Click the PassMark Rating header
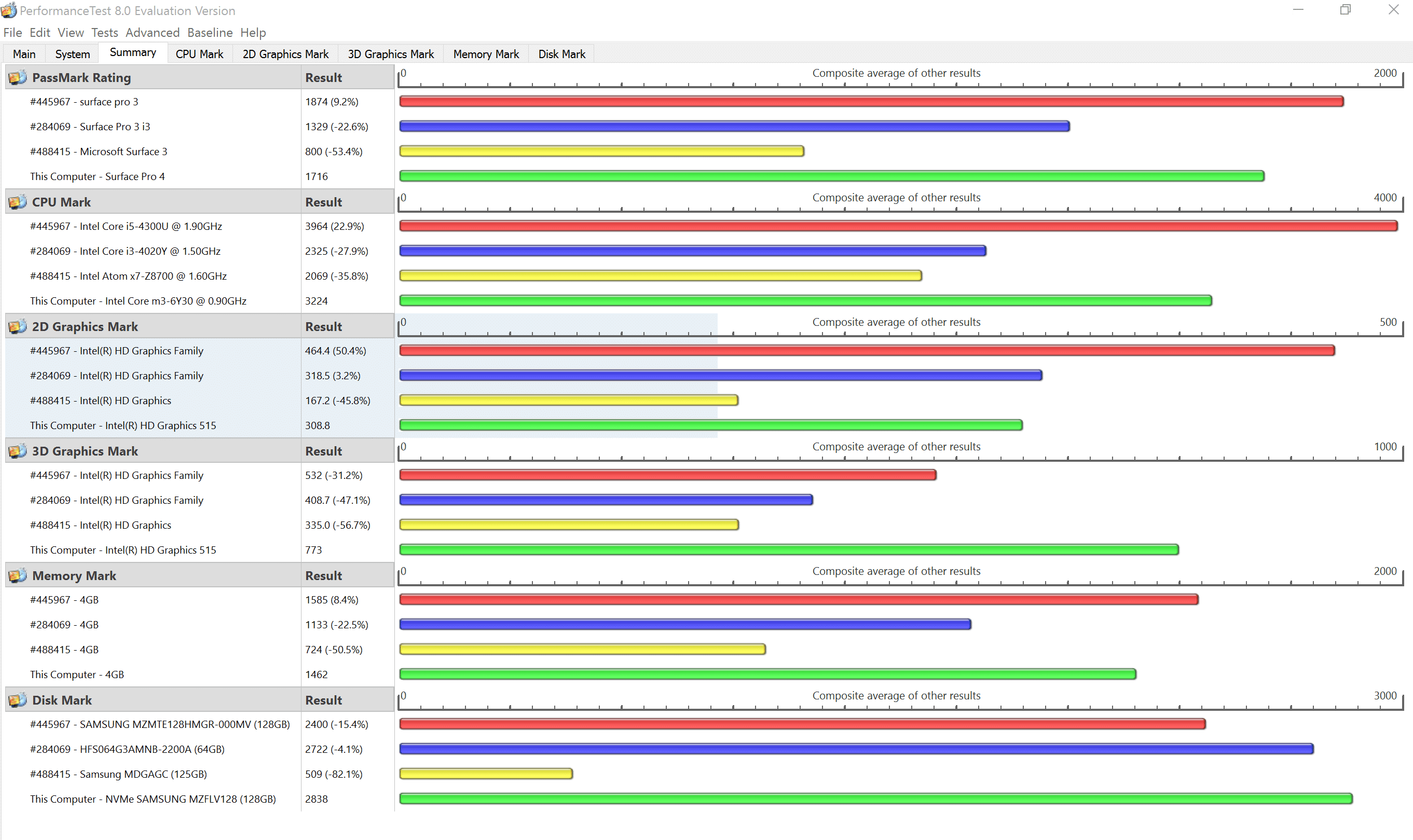This screenshot has height=840, width=1413. pyautogui.click(x=153, y=77)
